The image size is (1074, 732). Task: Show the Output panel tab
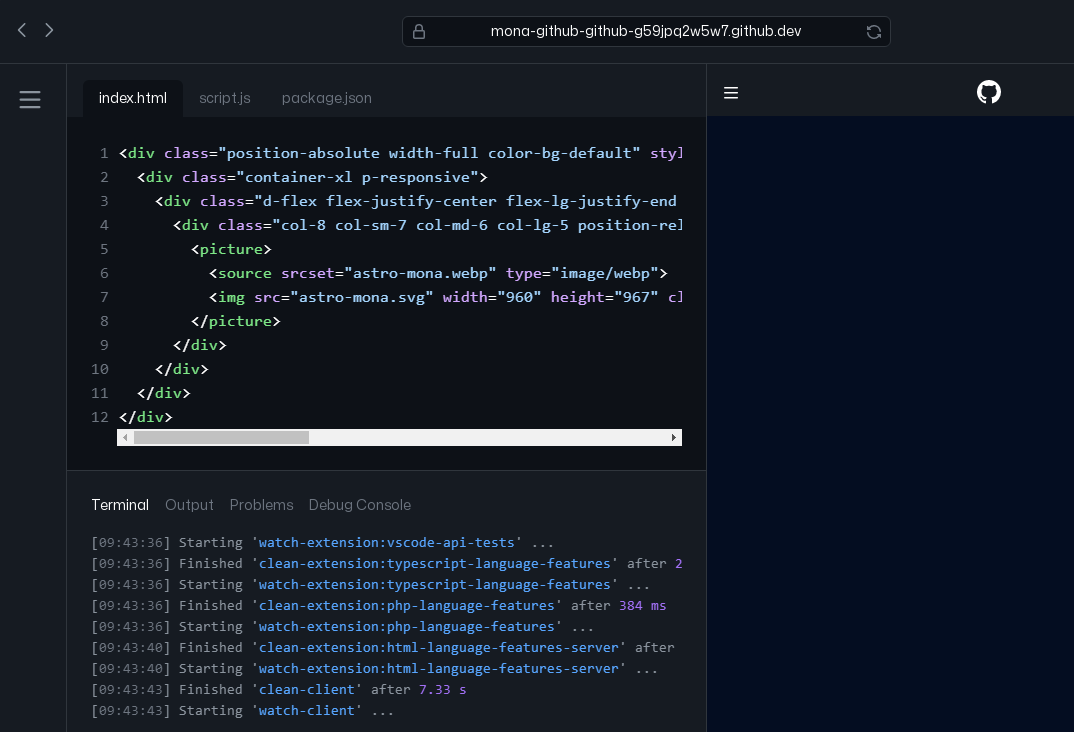(189, 505)
